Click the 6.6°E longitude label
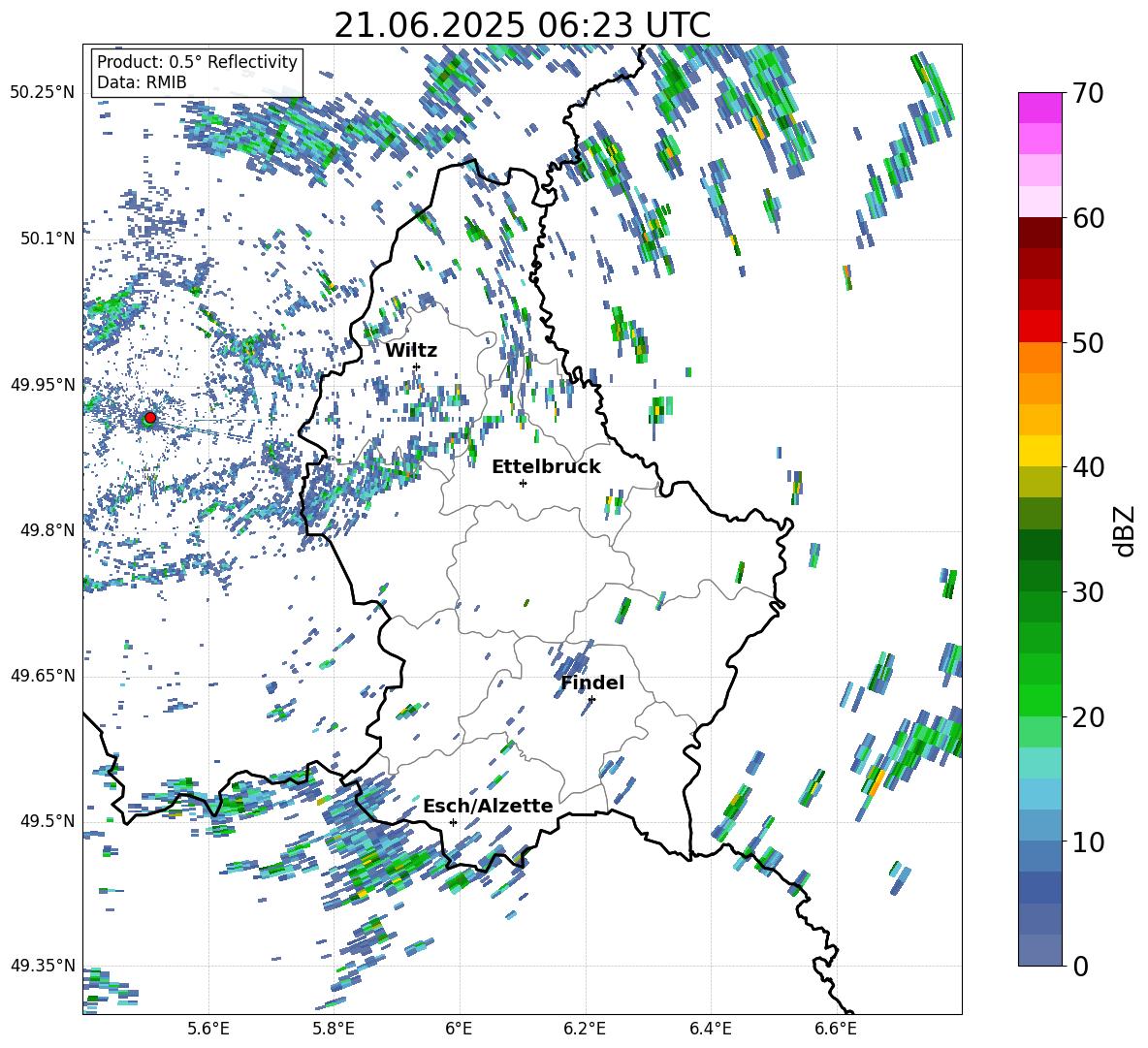 [836, 1029]
